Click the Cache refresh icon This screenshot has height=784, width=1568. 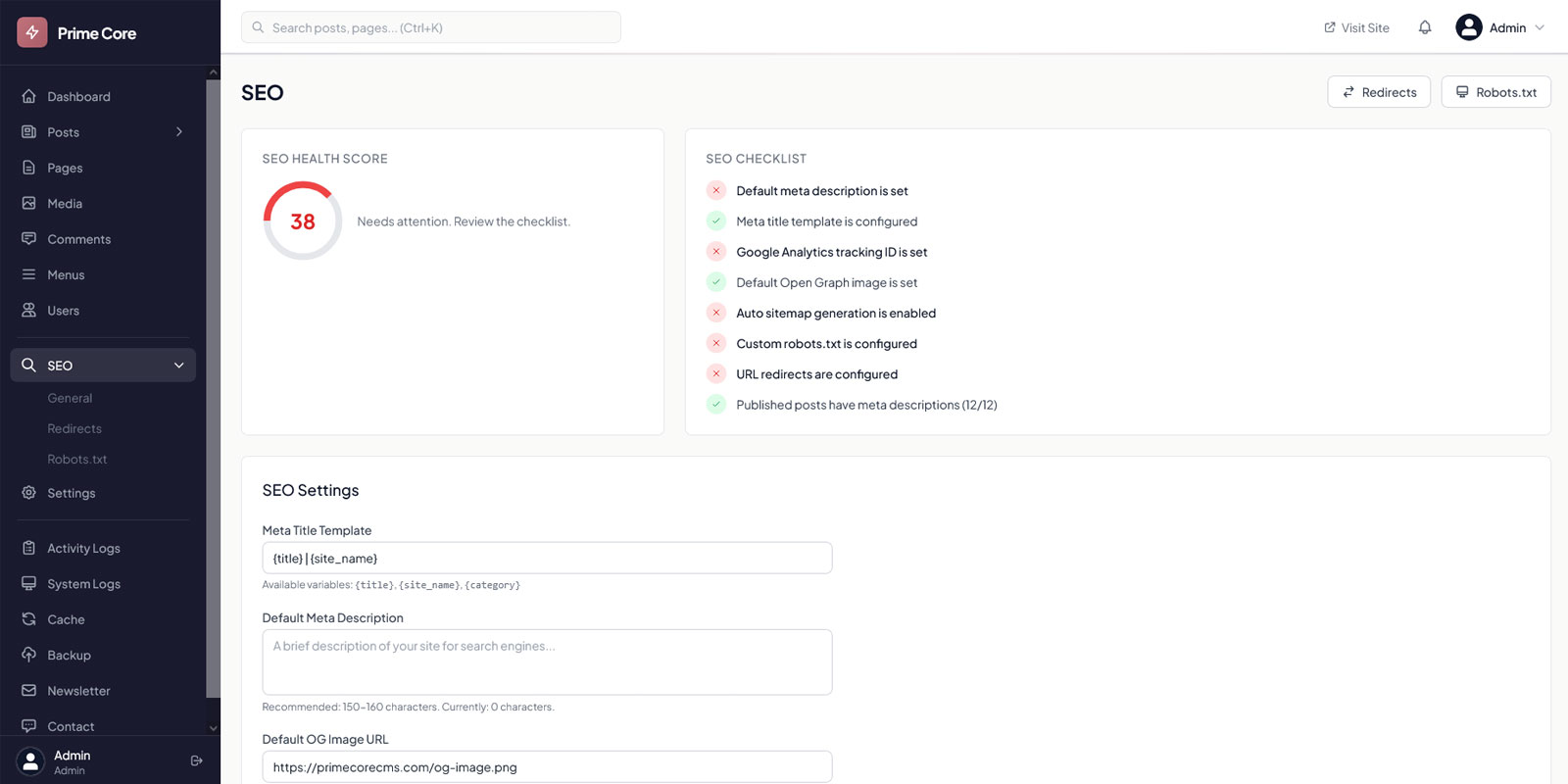click(29, 619)
